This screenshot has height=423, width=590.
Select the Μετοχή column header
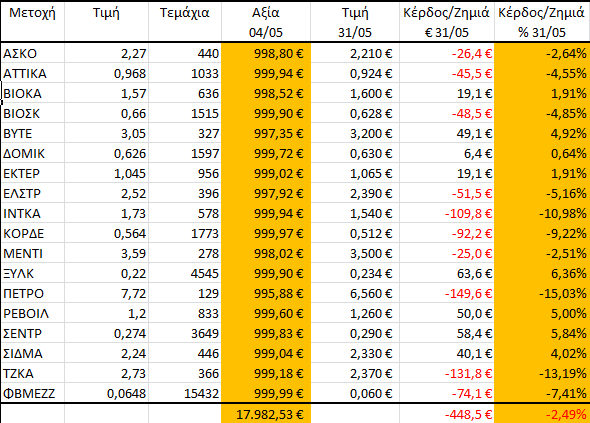point(32,22)
